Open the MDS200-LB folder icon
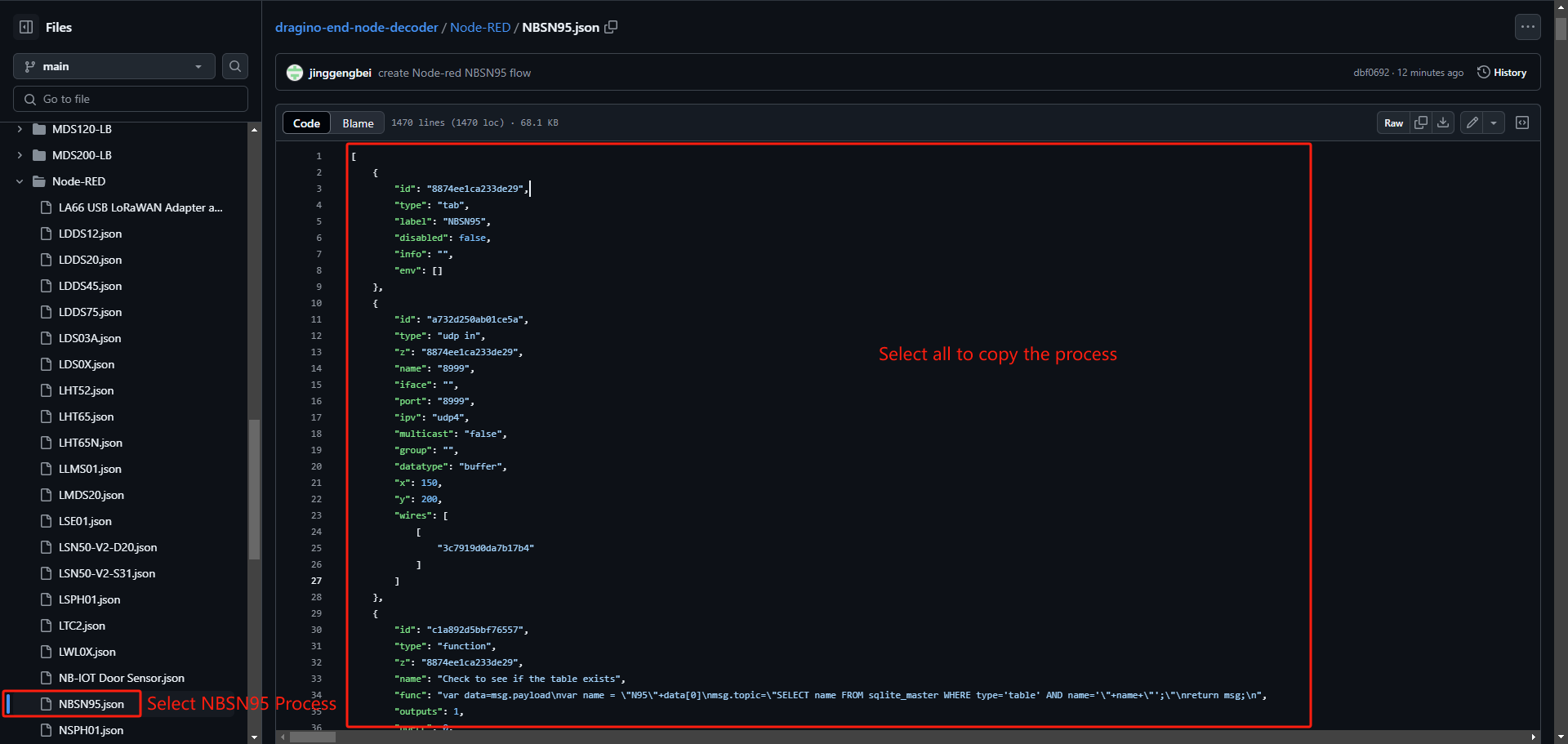Viewport: 1568px width, 744px height. 39,155
